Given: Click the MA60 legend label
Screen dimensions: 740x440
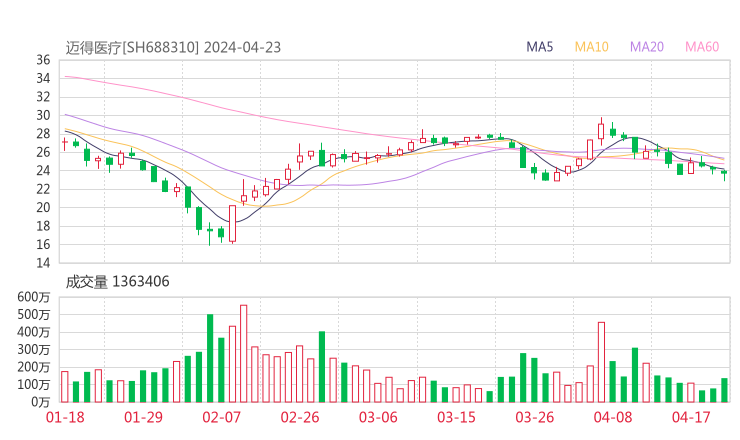Looking at the screenshot, I should (702, 47).
